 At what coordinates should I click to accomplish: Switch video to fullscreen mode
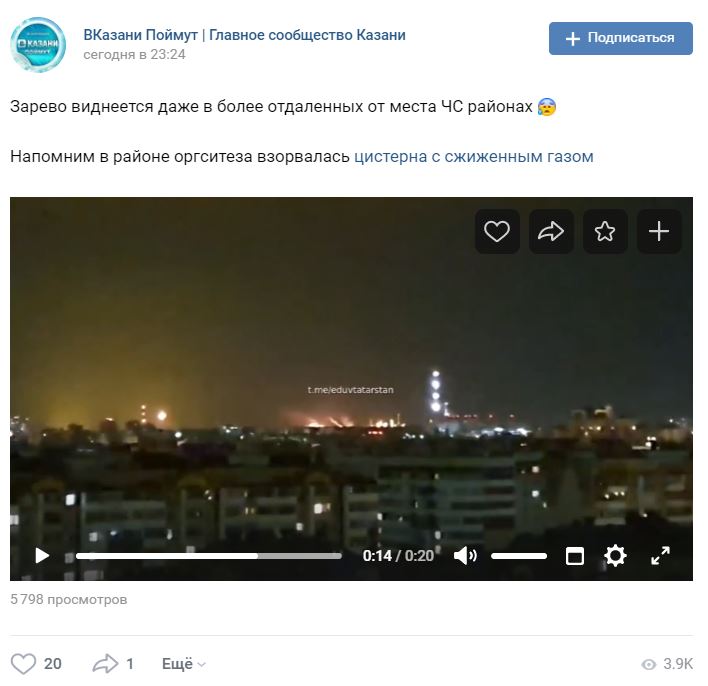660,555
